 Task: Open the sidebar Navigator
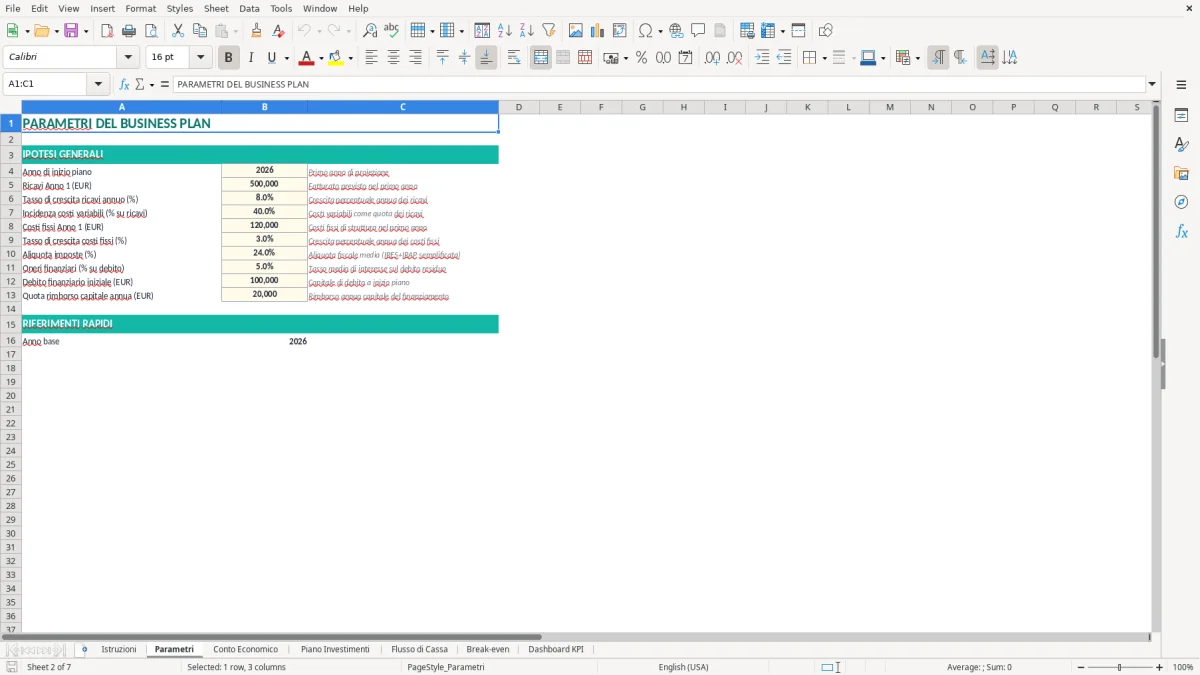[x=1181, y=202]
